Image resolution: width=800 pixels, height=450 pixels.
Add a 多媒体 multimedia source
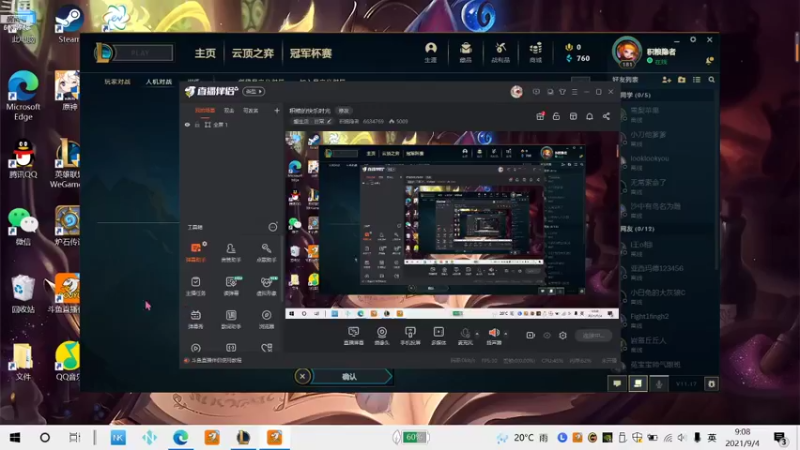438,336
